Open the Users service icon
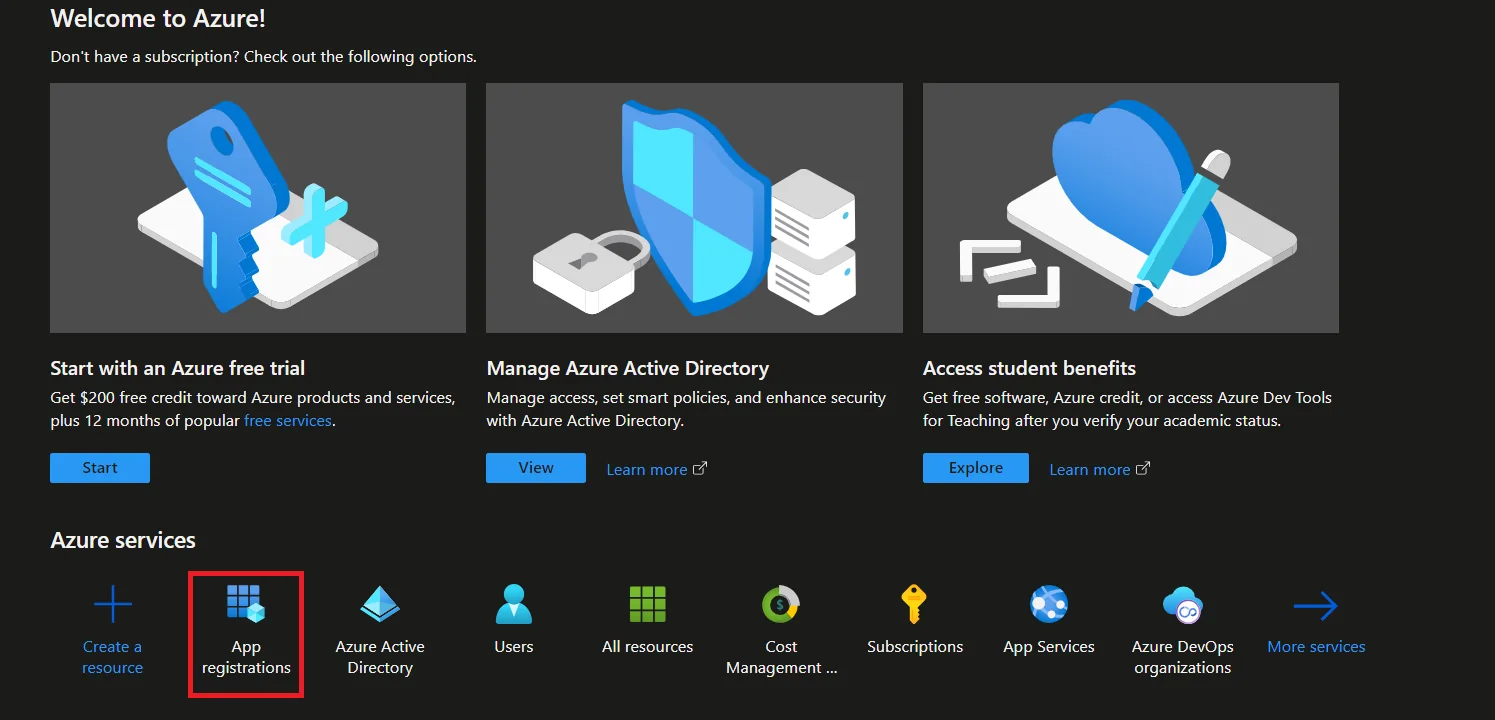This screenshot has height=720, width=1495. click(514, 605)
